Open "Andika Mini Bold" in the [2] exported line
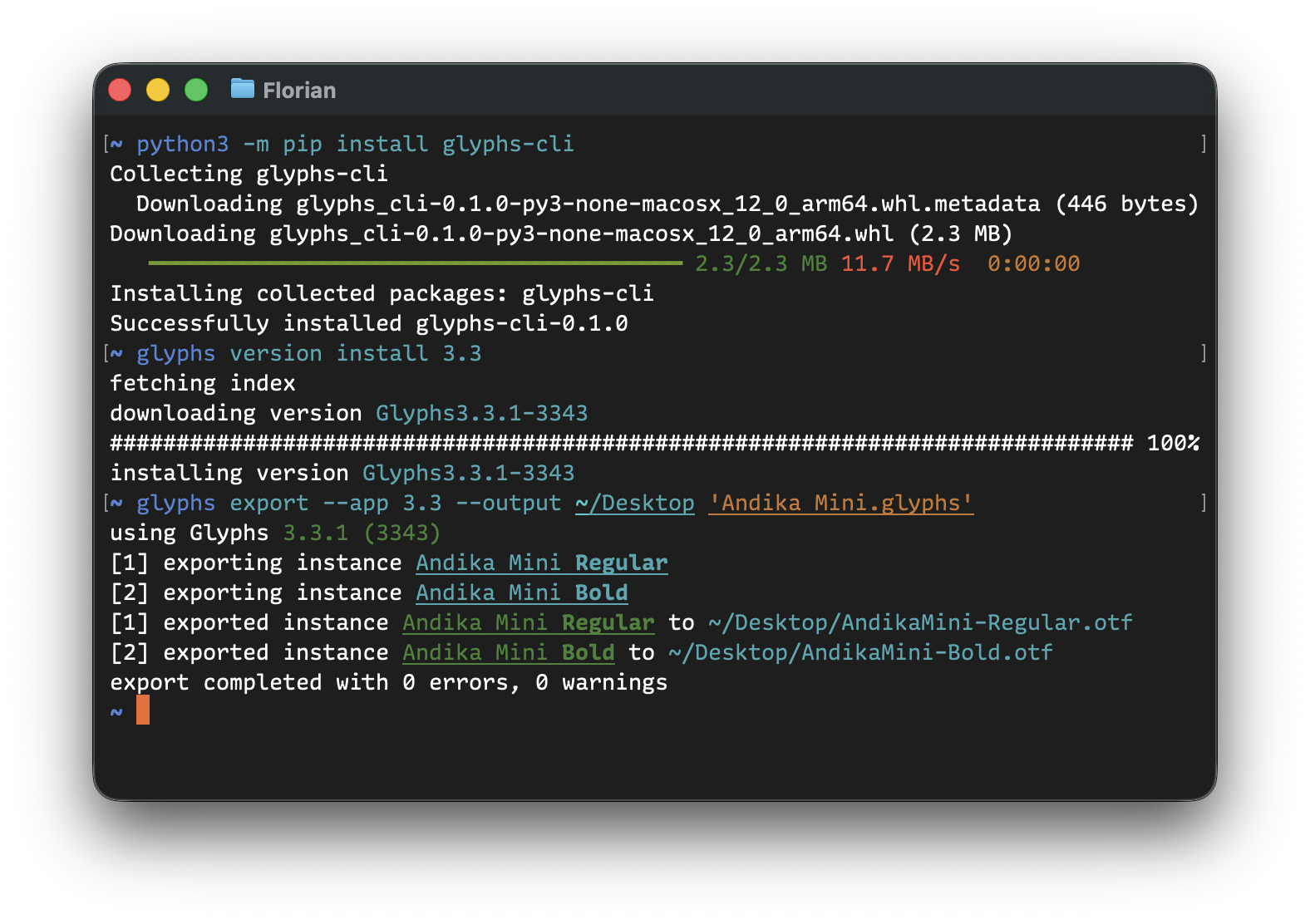Viewport: 1310px width, 924px height. pos(508,652)
